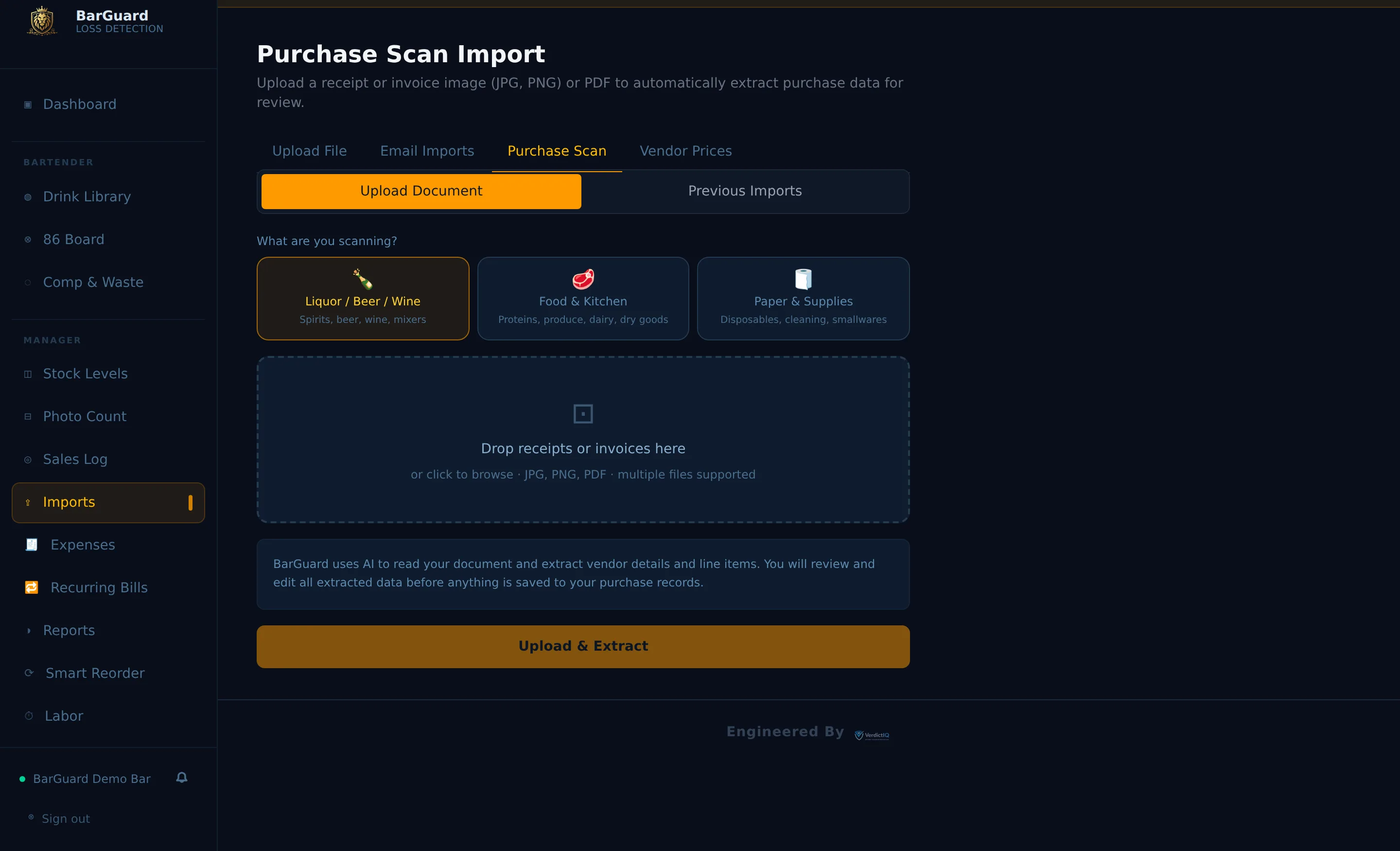Click the BarGuard lion logo

click(42, 21)
